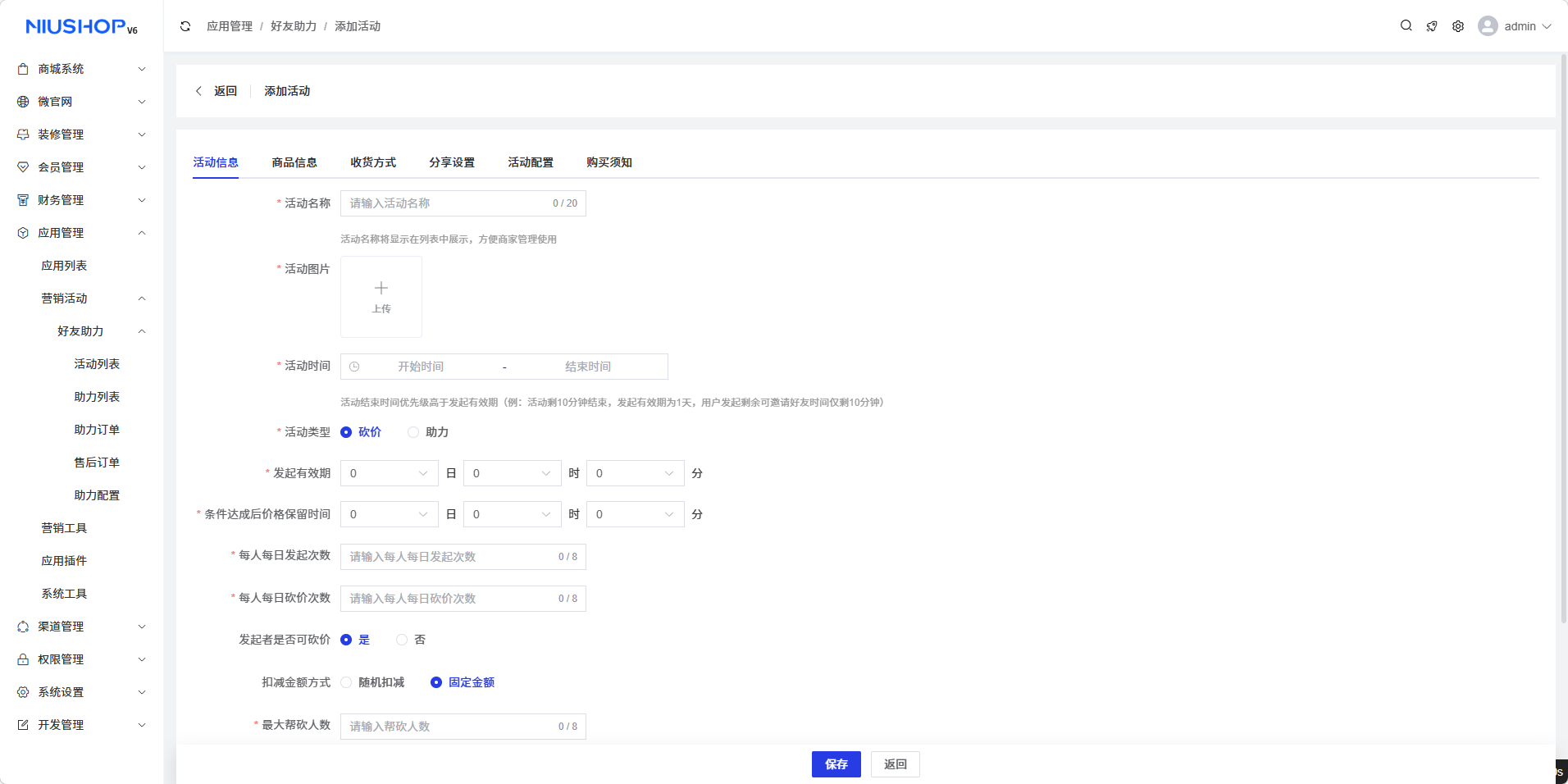Click the admin user avatar

[x=1488, y=26]
